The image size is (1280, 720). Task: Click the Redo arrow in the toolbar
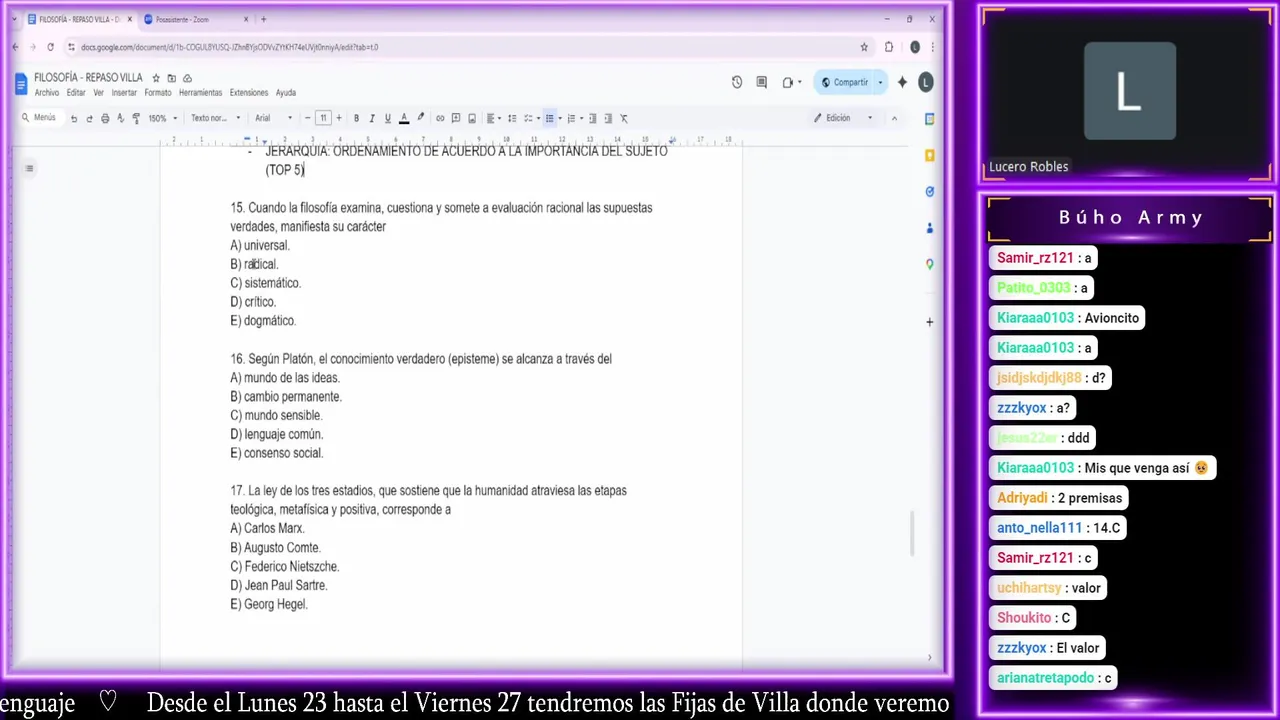tap(89, 118)
